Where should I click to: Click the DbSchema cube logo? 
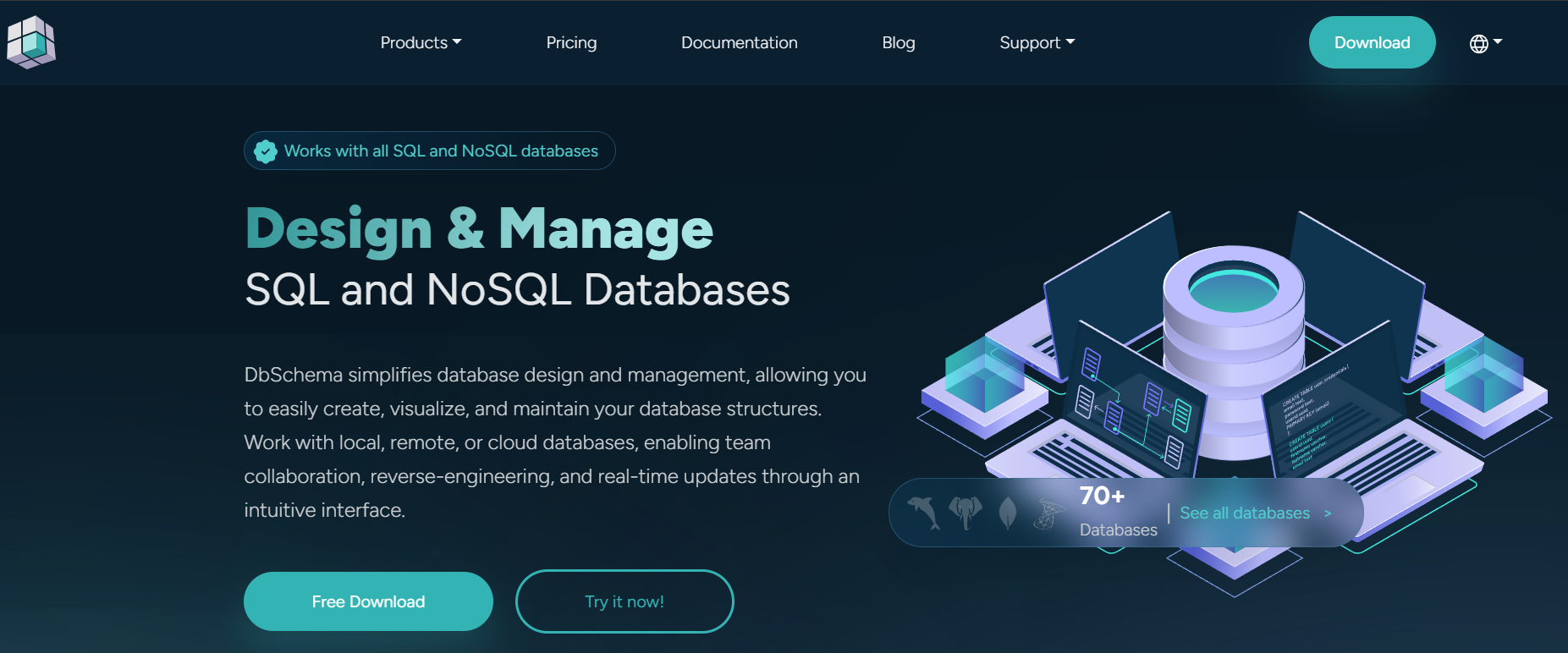(x=31, y=41)
